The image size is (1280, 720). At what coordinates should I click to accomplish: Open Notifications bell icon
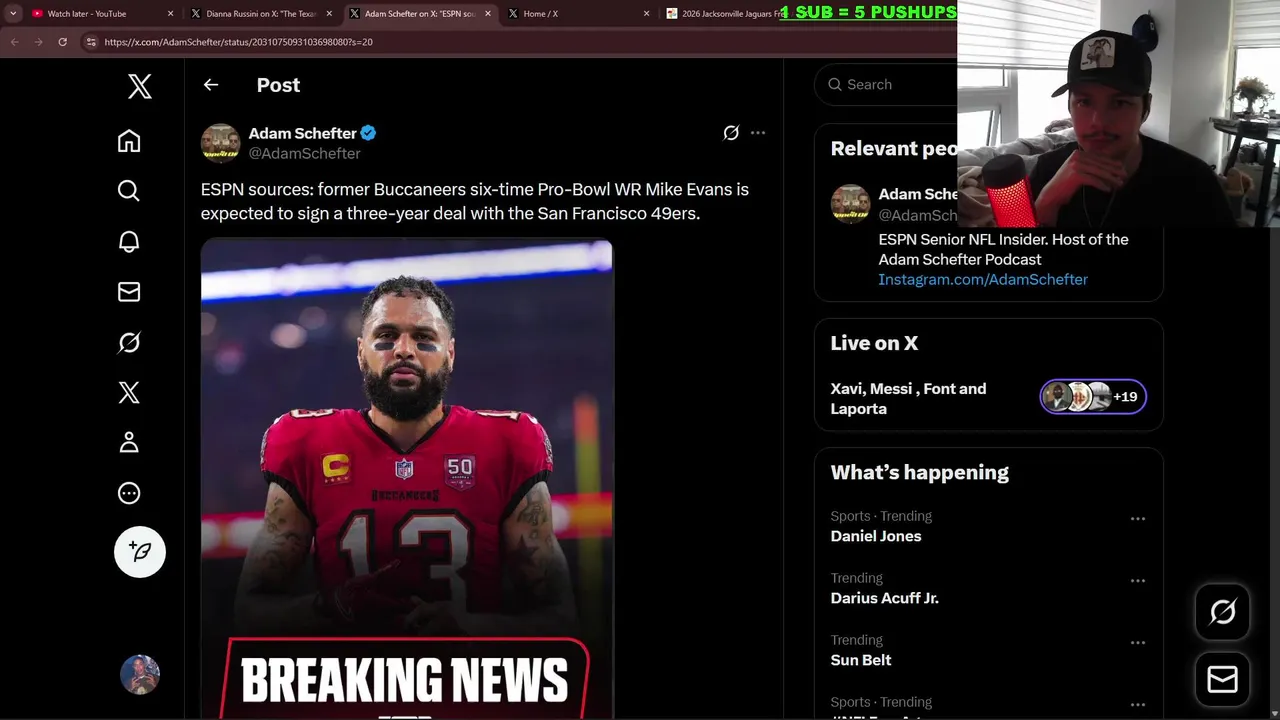[x=129, y=241]
